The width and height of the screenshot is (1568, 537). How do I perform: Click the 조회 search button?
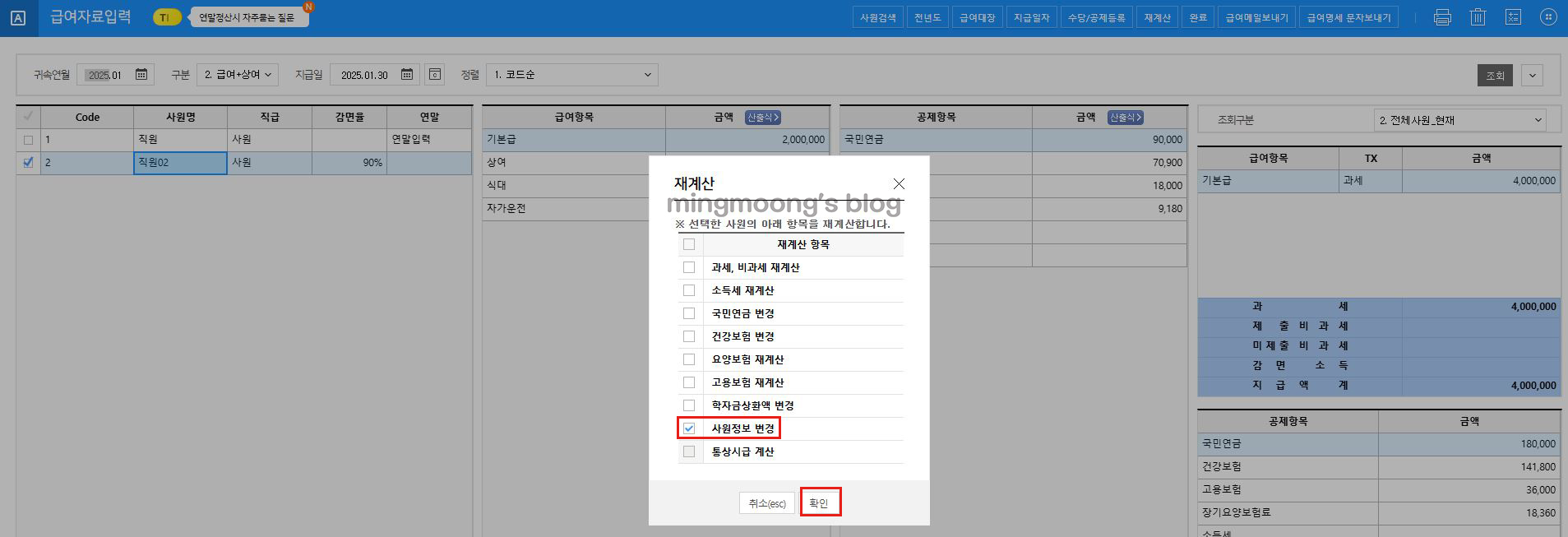(1495, 76)
